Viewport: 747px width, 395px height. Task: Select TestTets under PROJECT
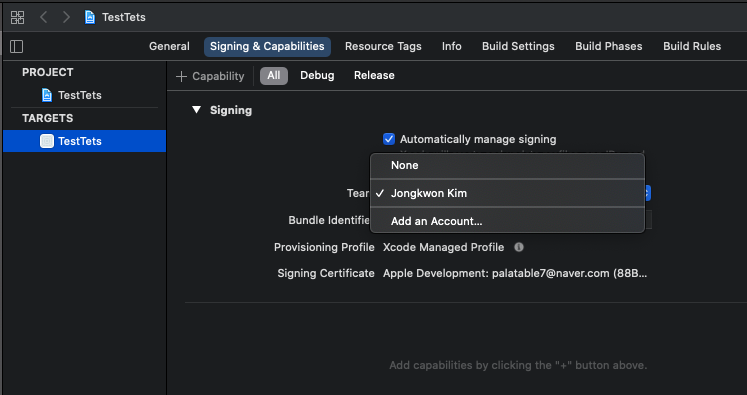(71, 95)
